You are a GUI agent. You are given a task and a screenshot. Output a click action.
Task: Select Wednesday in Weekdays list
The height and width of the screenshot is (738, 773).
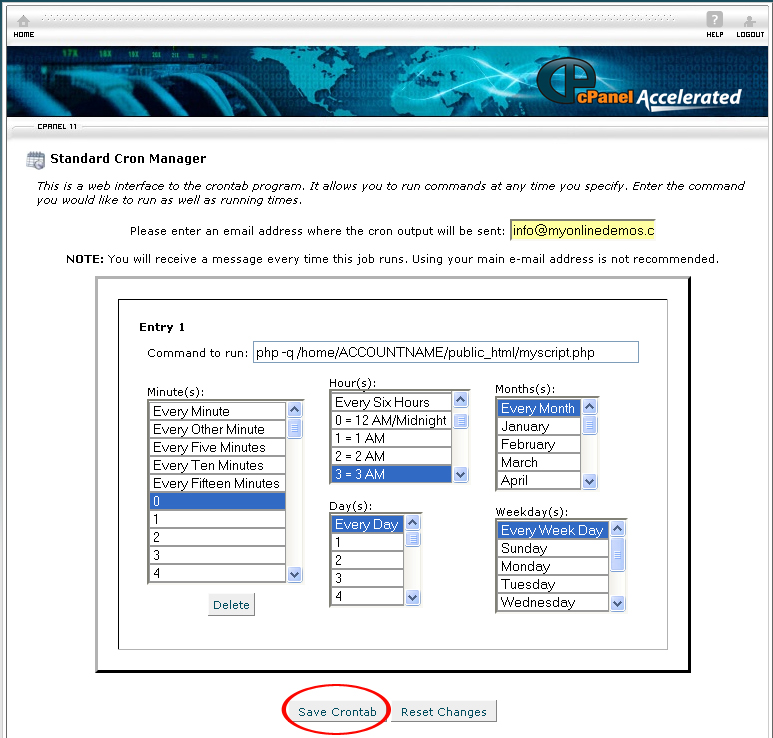[553, 602]
